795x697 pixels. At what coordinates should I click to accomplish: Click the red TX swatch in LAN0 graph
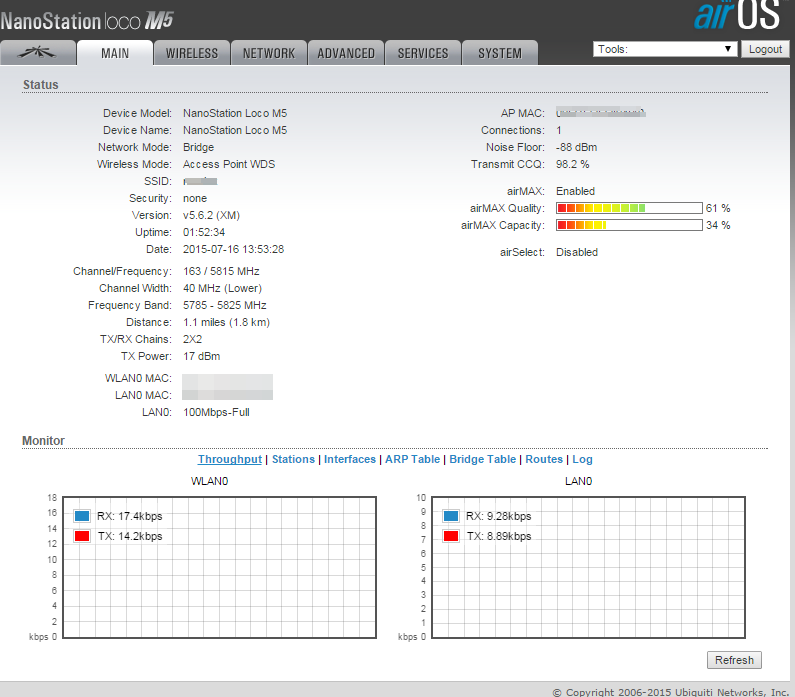[x=451, y=536]
